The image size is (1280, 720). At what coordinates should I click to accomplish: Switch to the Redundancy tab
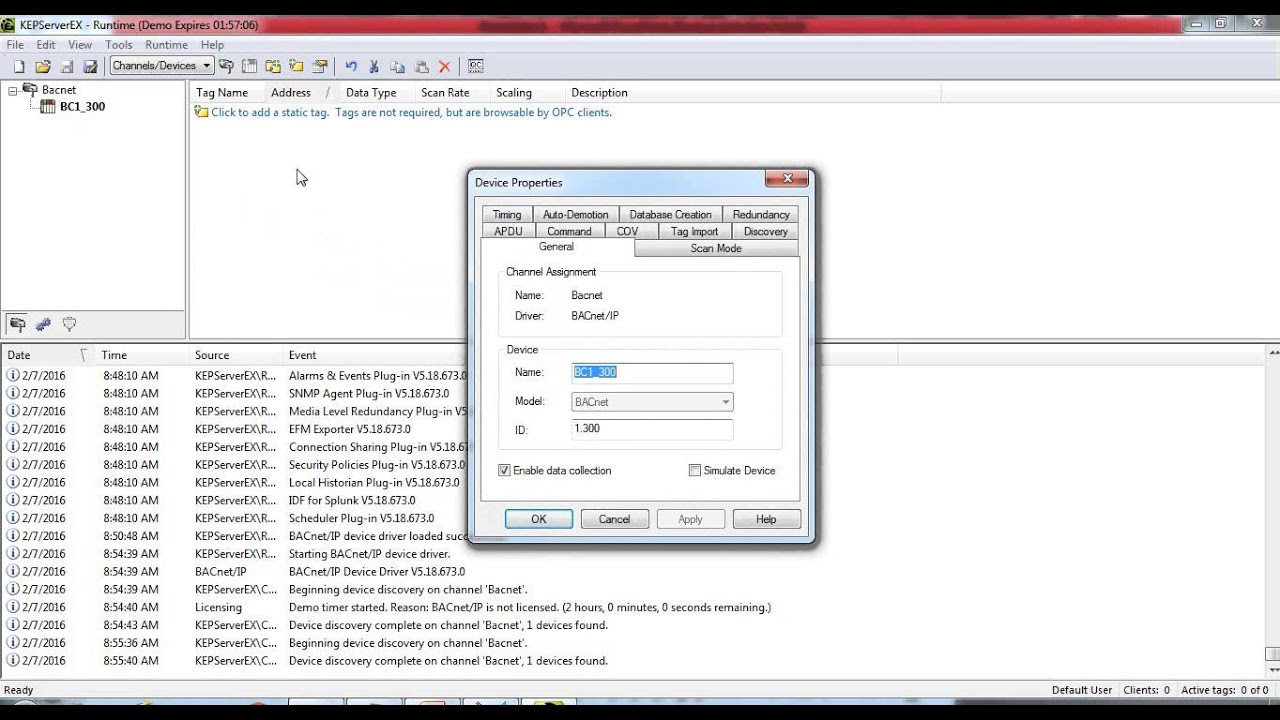(x=761, y=214)
